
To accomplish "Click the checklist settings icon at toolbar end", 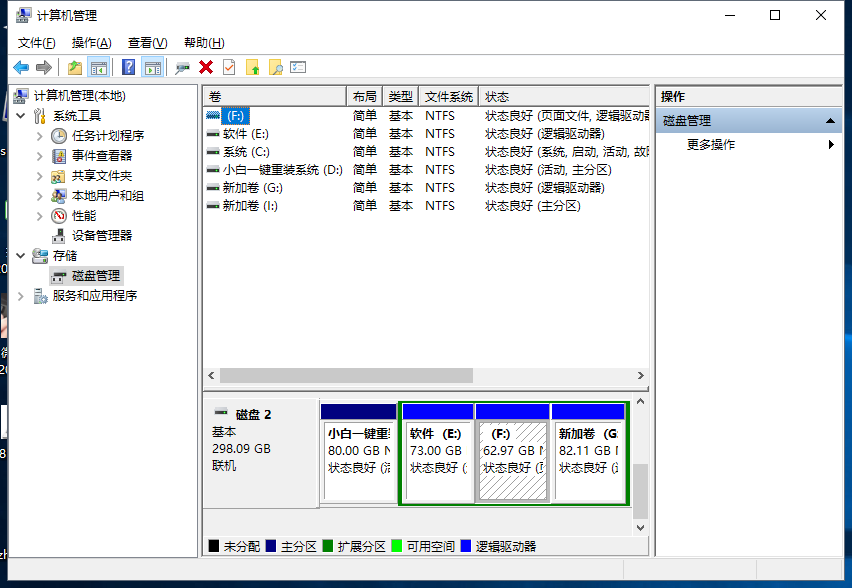I will (x=298, y=67).
